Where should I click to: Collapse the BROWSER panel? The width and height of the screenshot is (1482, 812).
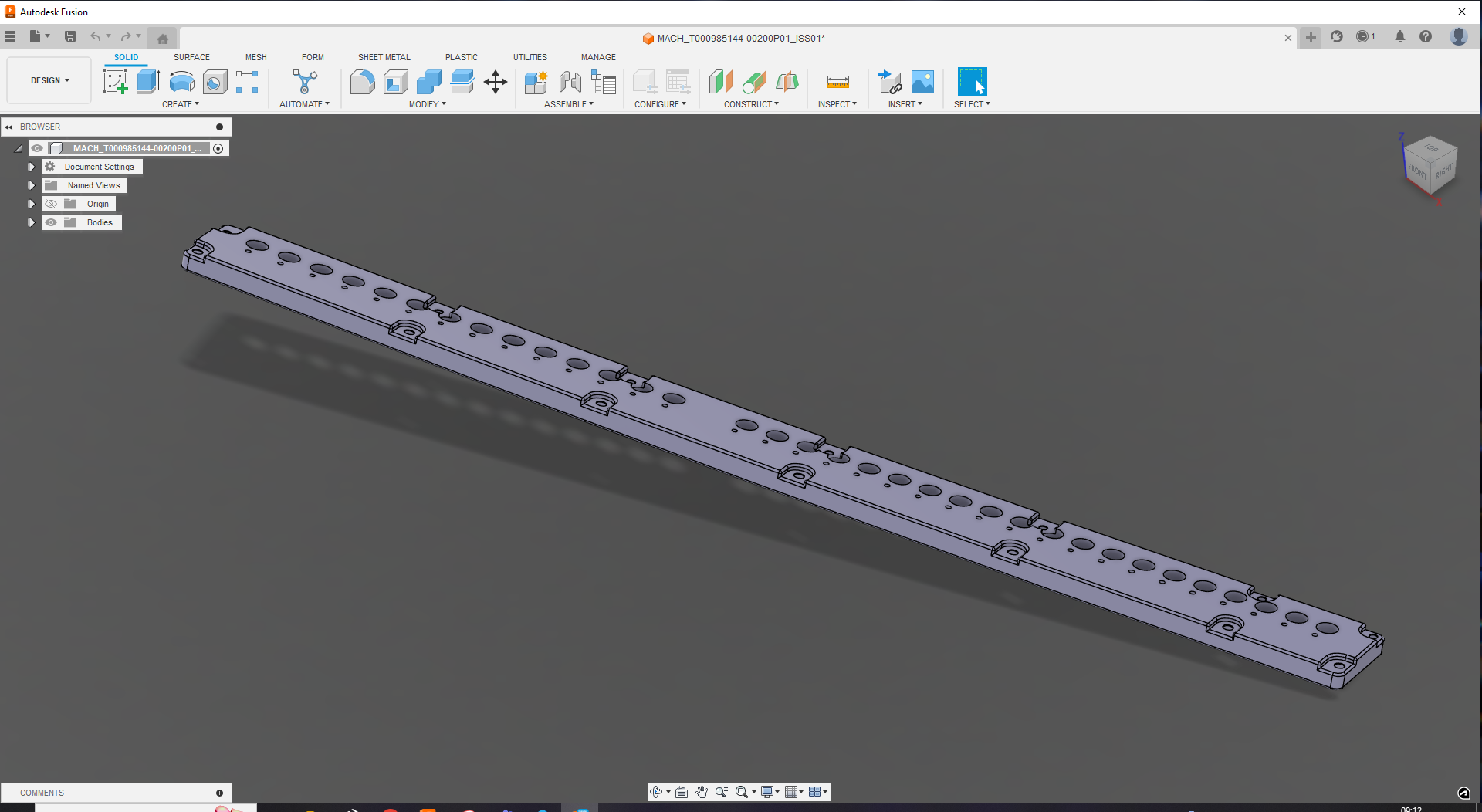[8, 127]
